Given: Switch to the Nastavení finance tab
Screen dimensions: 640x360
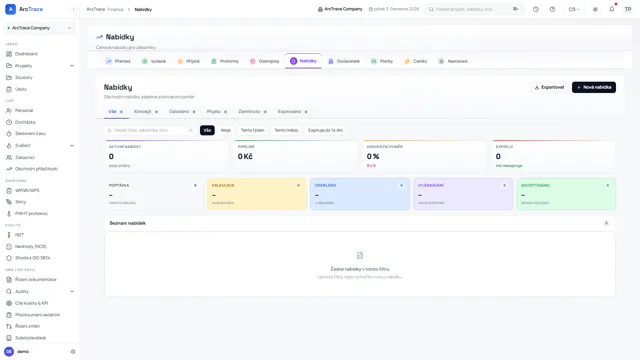Looking at the screenshot, I should (453, 61).
